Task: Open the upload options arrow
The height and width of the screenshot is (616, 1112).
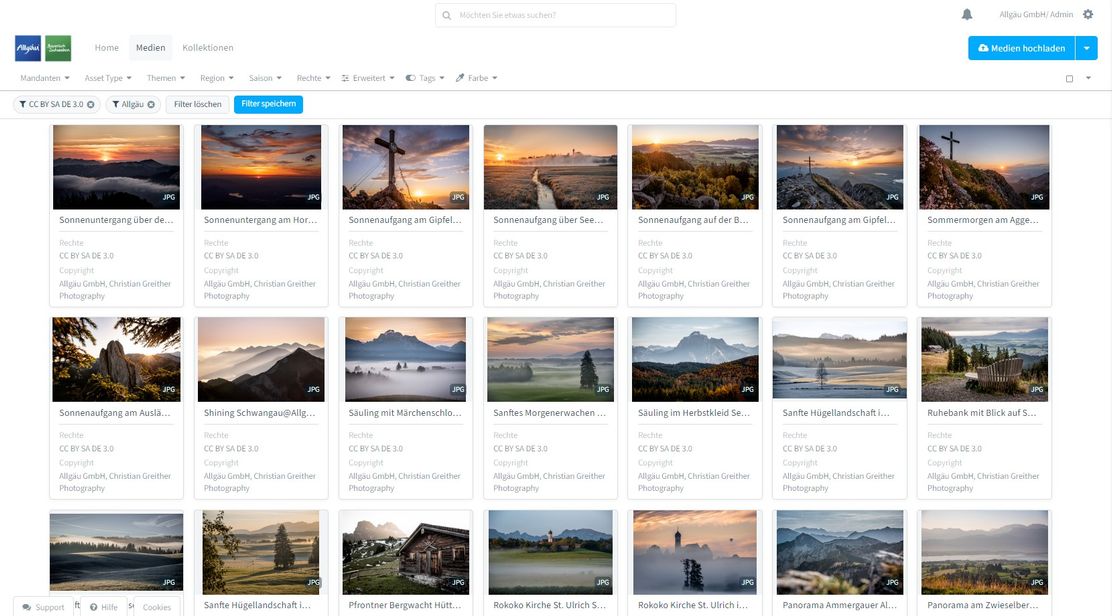Action: (1086, 48)
